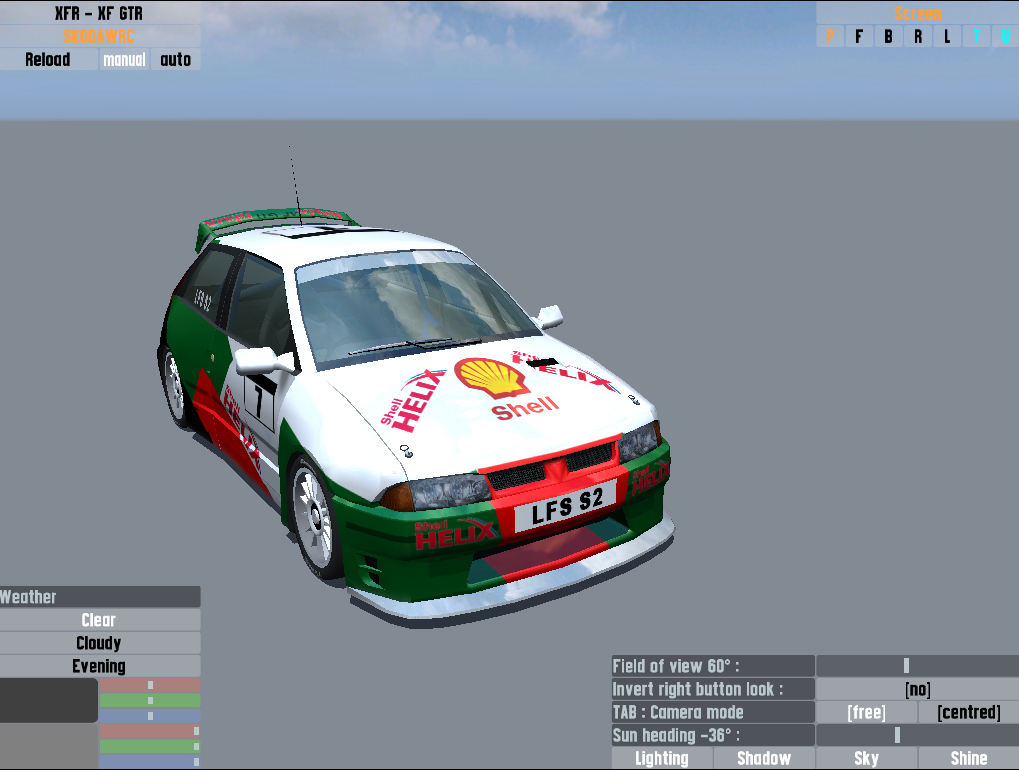
Task: Click the number 7 on the car door
Action: pyautogui.click(x=259, y=400)
